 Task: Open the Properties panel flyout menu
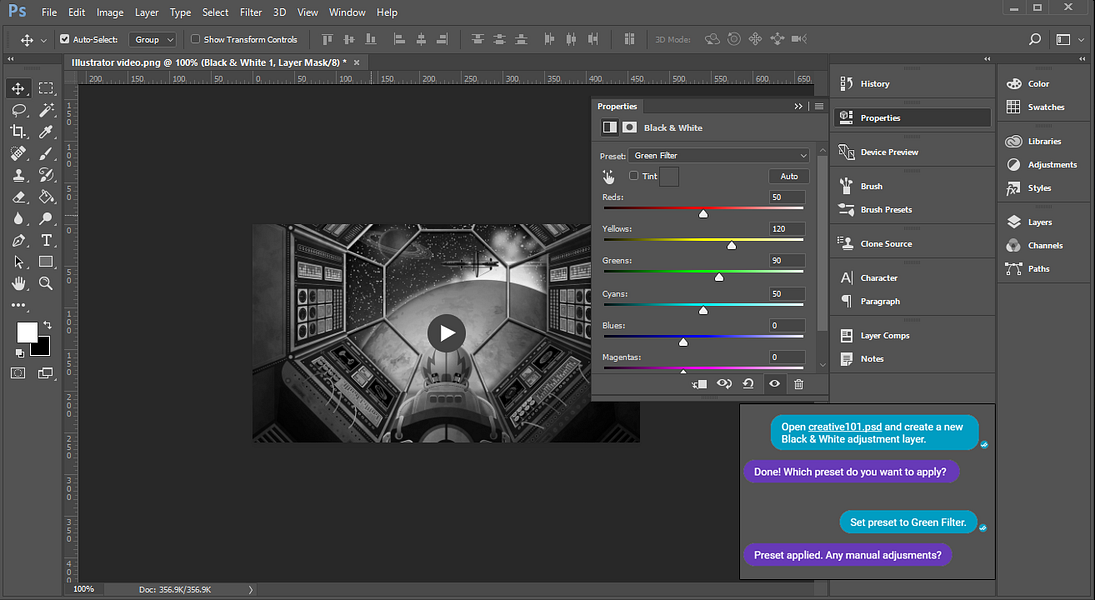click(x=819, y=106)
